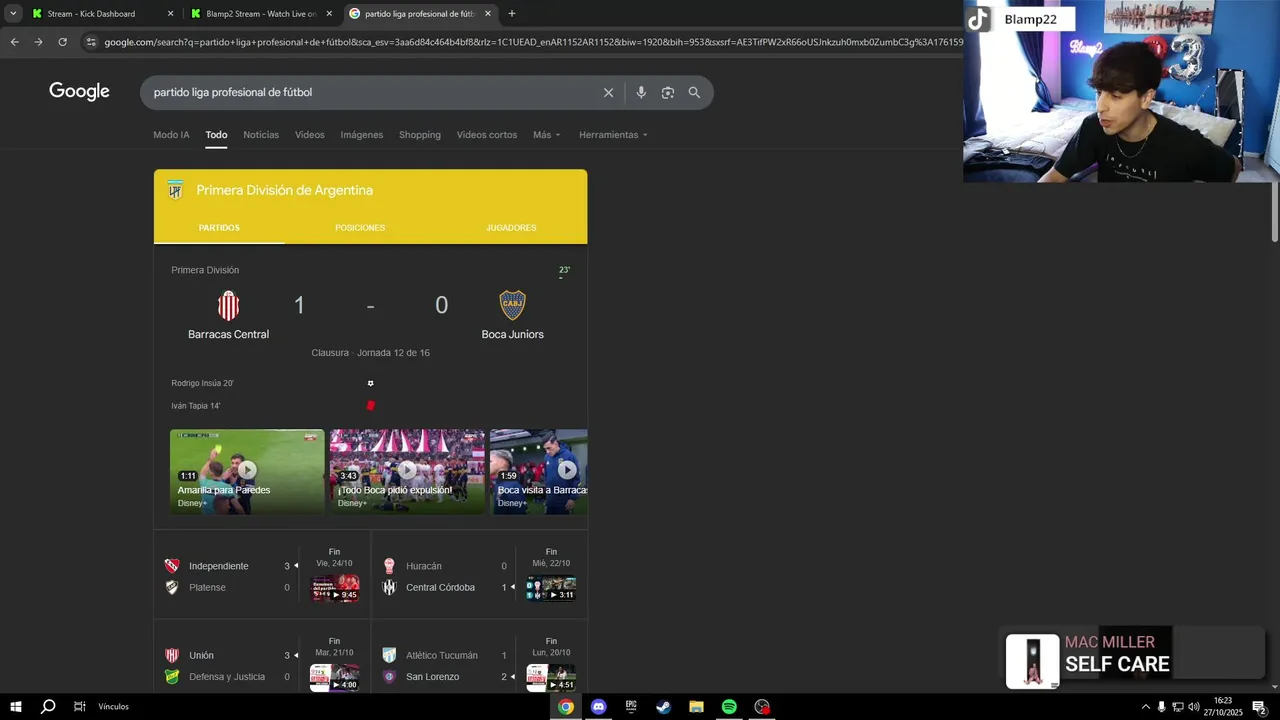Viewport: 1280px width, 720px height.
Task: Open the tab search dropdown arrow
Action: coord(13,14)
